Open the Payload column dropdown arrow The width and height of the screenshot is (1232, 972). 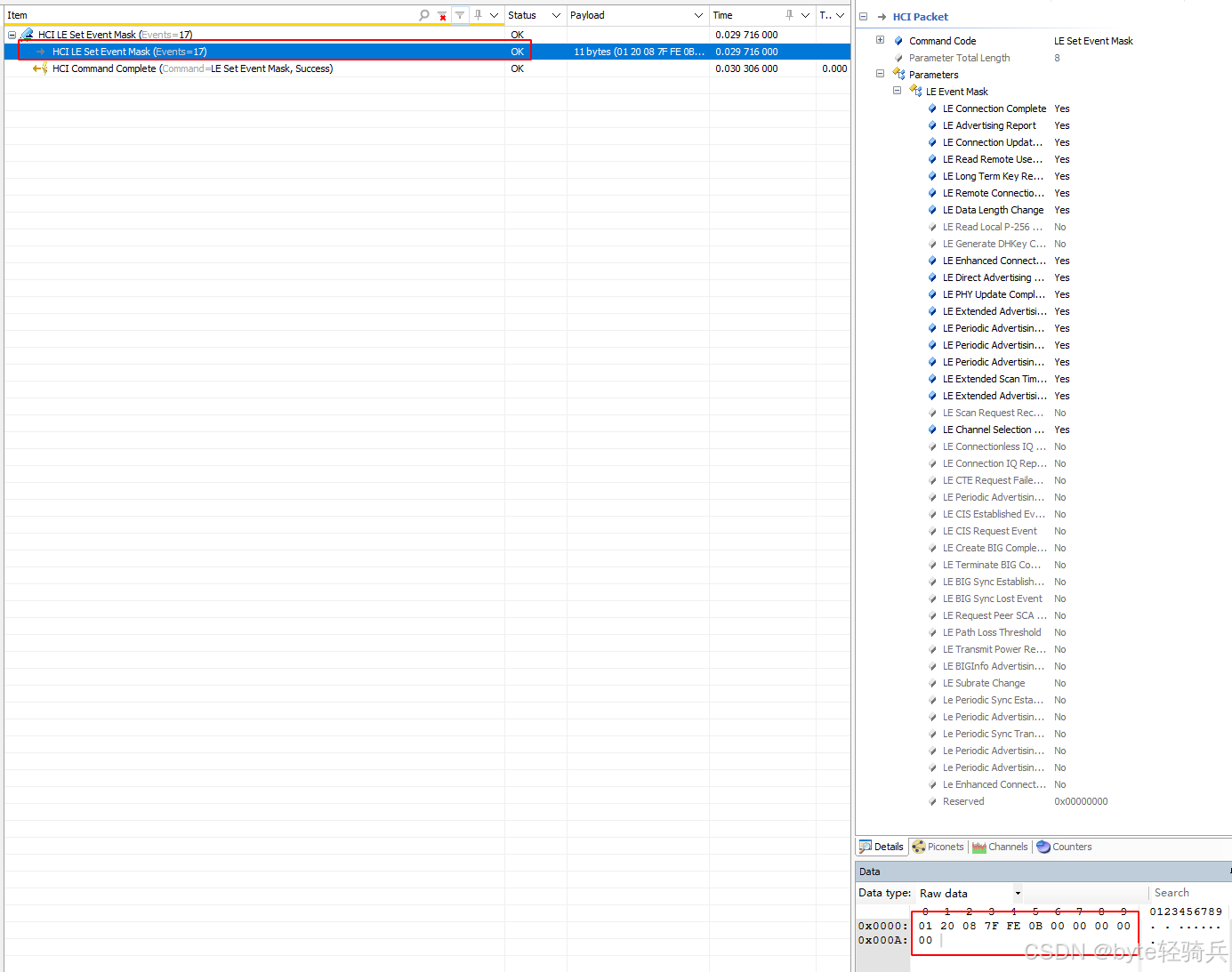[698, 15]
